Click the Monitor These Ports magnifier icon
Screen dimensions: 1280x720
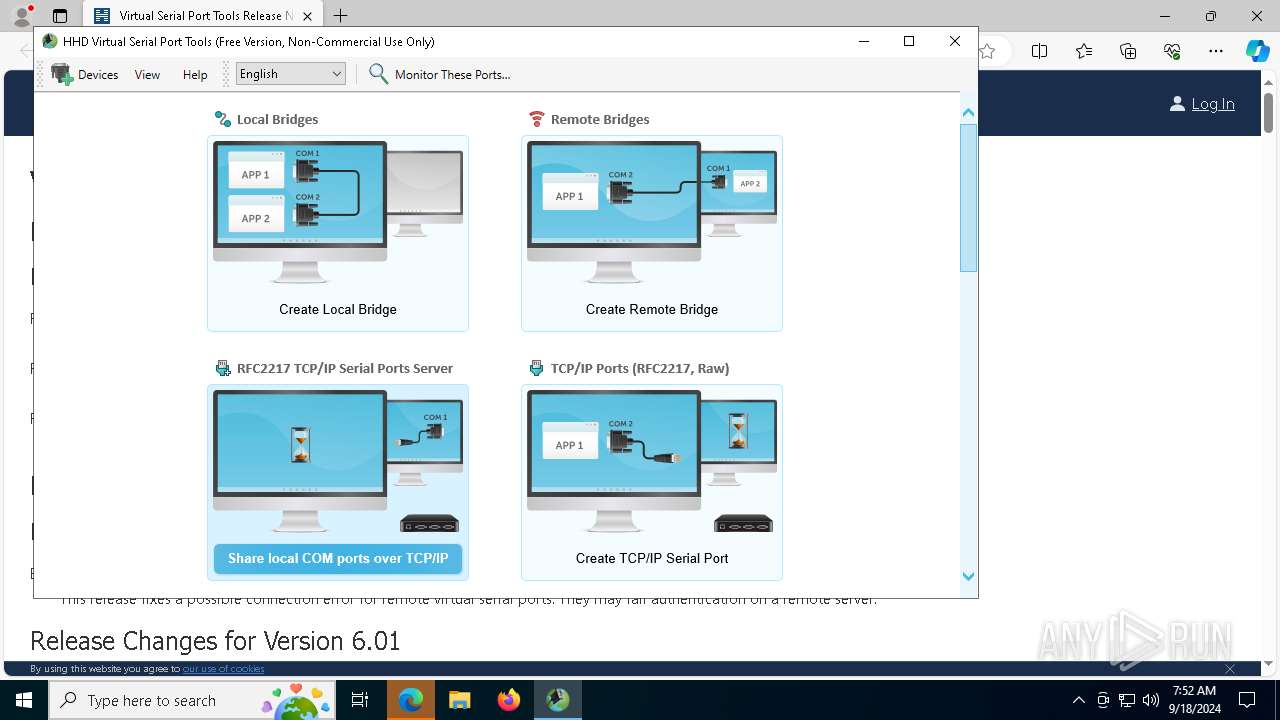click(378, 74)
